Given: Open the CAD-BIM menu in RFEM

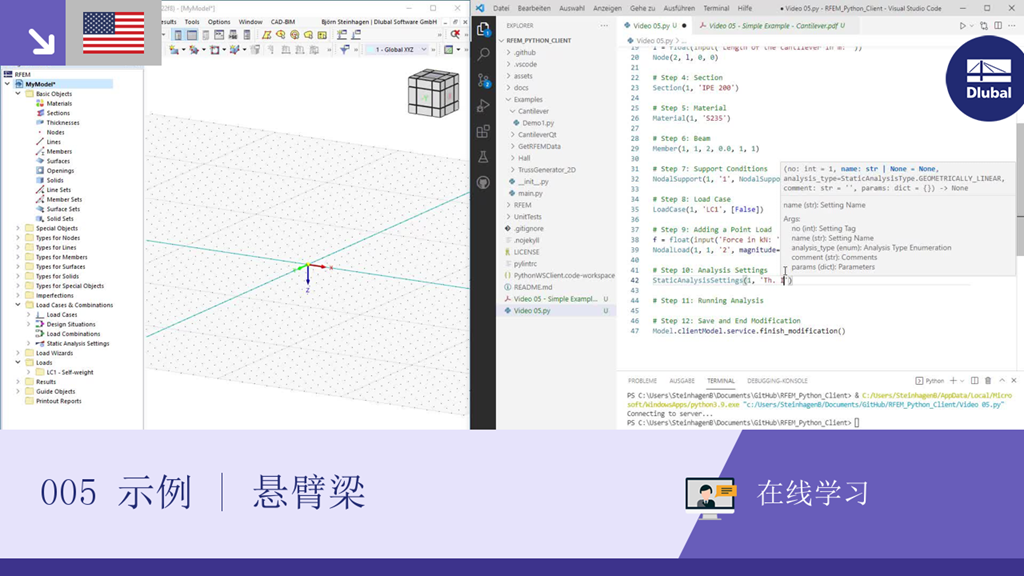Looking at the screenshot, I should pos(283,22).
